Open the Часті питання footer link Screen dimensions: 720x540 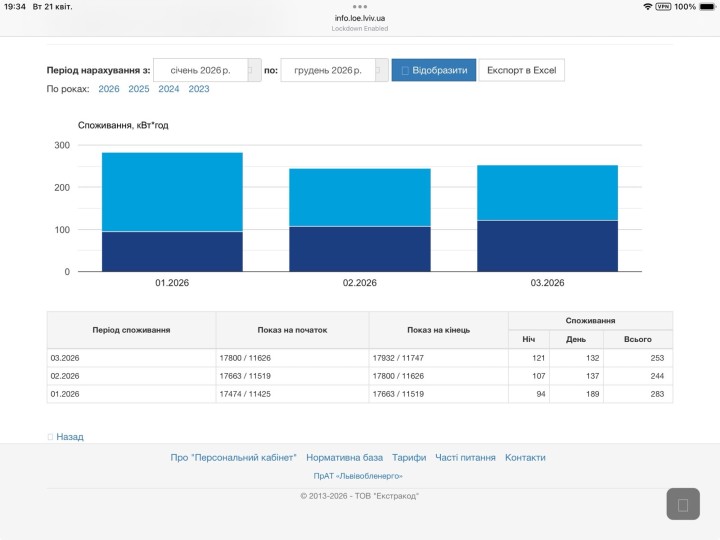tap(465, 457)
